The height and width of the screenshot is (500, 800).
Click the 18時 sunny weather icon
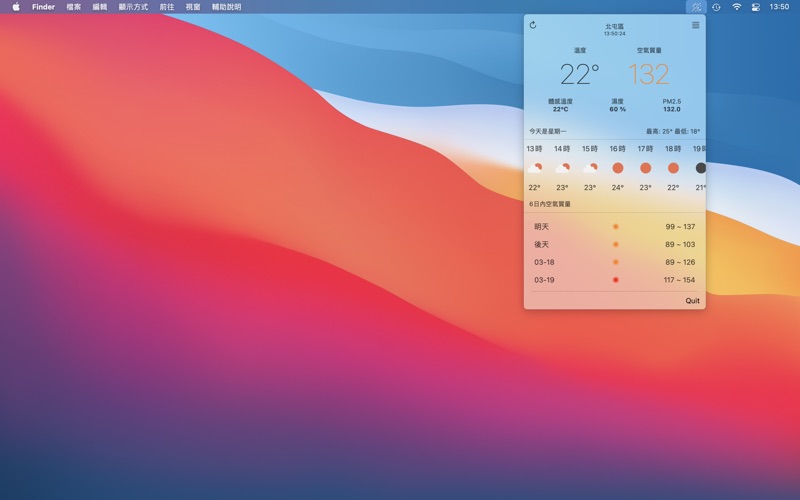pyautogui.click(x=673, y=168)
